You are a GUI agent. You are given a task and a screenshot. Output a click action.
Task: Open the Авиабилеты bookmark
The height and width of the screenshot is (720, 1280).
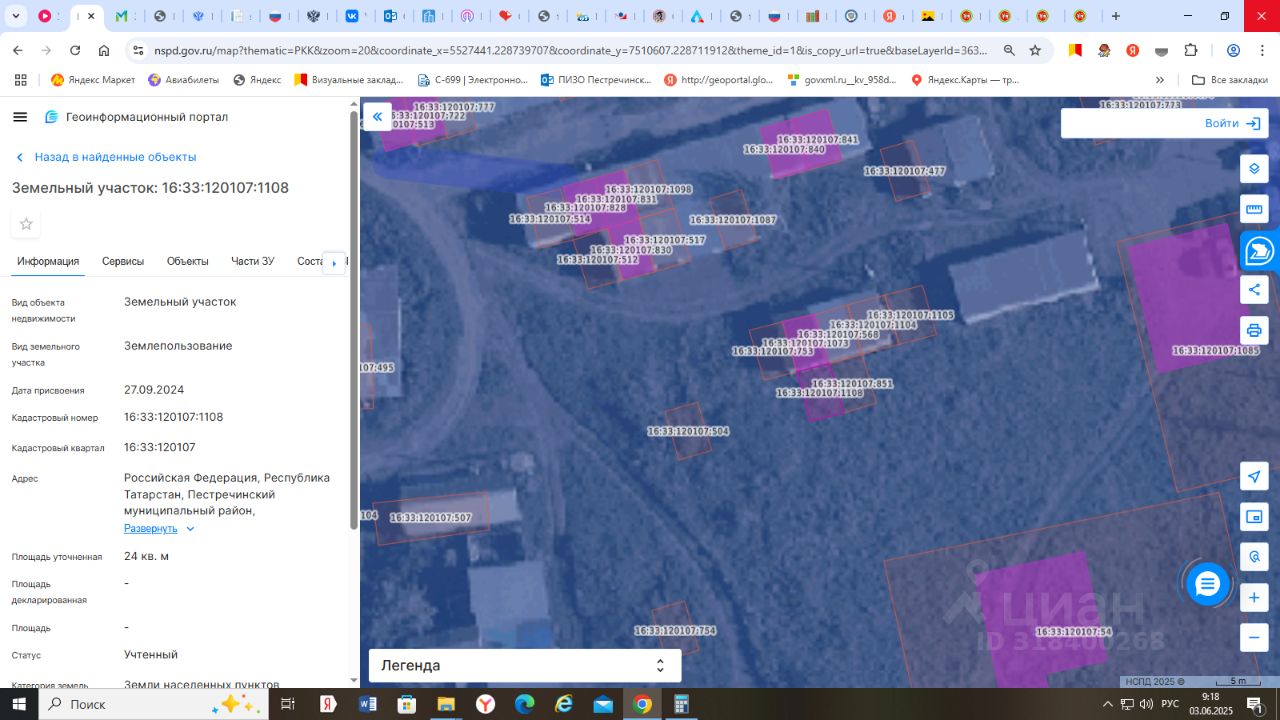[x=183, y=80]
